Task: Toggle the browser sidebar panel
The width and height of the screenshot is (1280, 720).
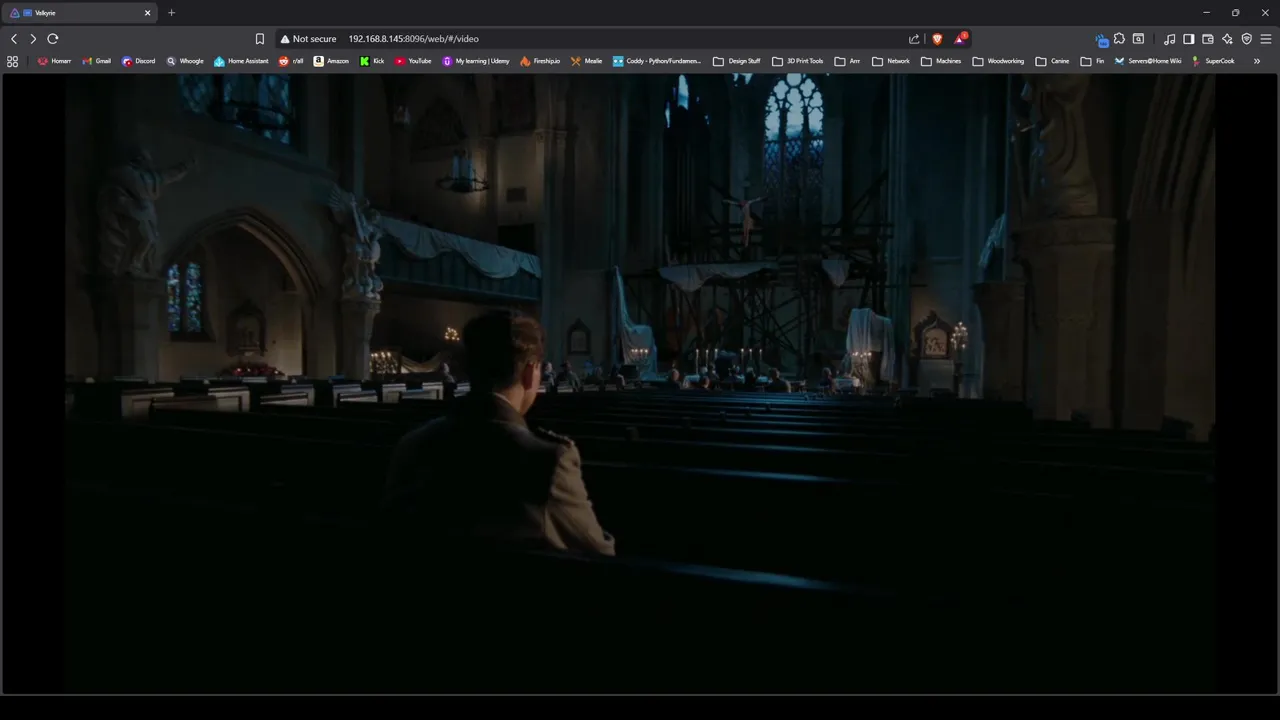Action: click(x=1189, y=39)
